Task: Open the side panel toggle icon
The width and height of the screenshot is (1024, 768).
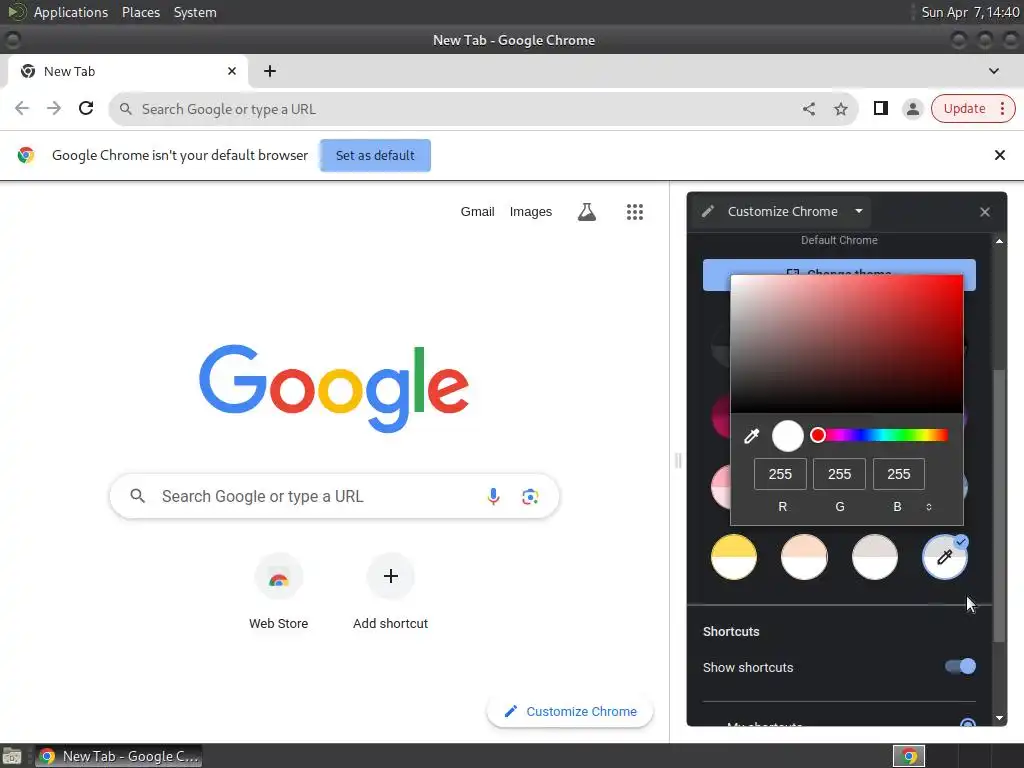Action: pos(880,108)
